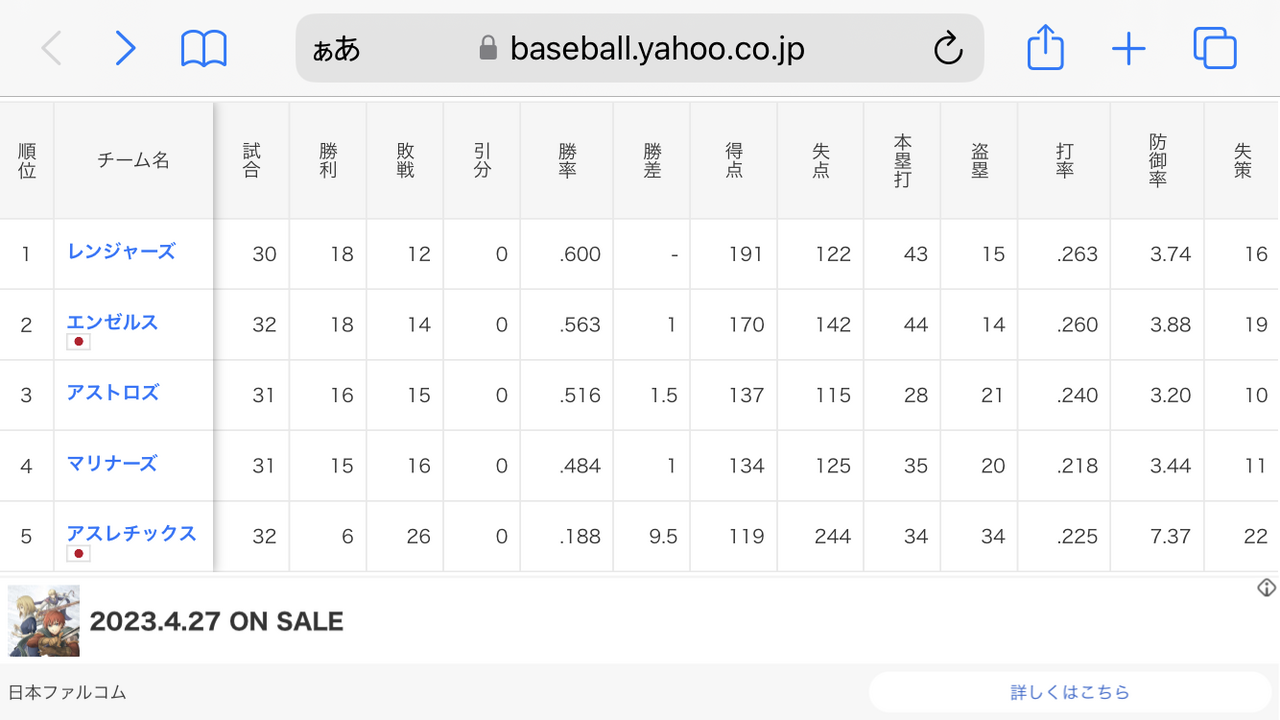1280x720 pixels.
Task: Select the 勝率 column header
Action: coord(567,161)
